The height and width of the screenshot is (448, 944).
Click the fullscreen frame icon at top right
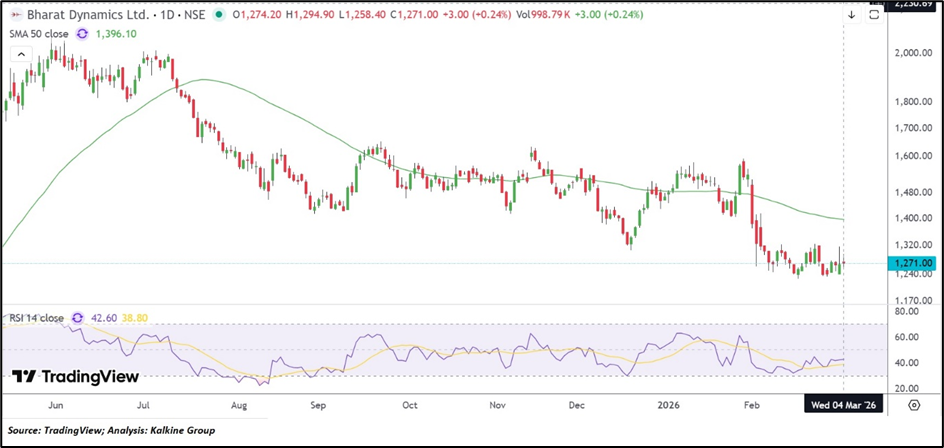(x=874, y=15)
